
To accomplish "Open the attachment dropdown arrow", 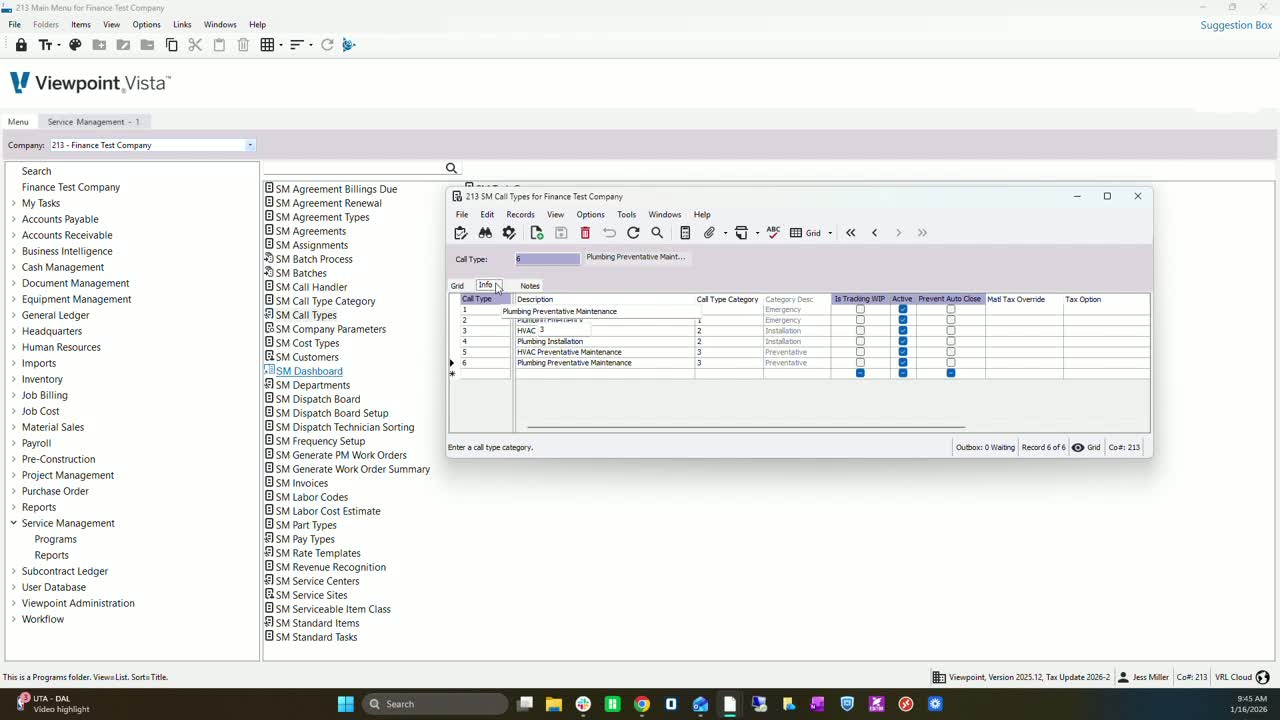I will pos(725,233).
